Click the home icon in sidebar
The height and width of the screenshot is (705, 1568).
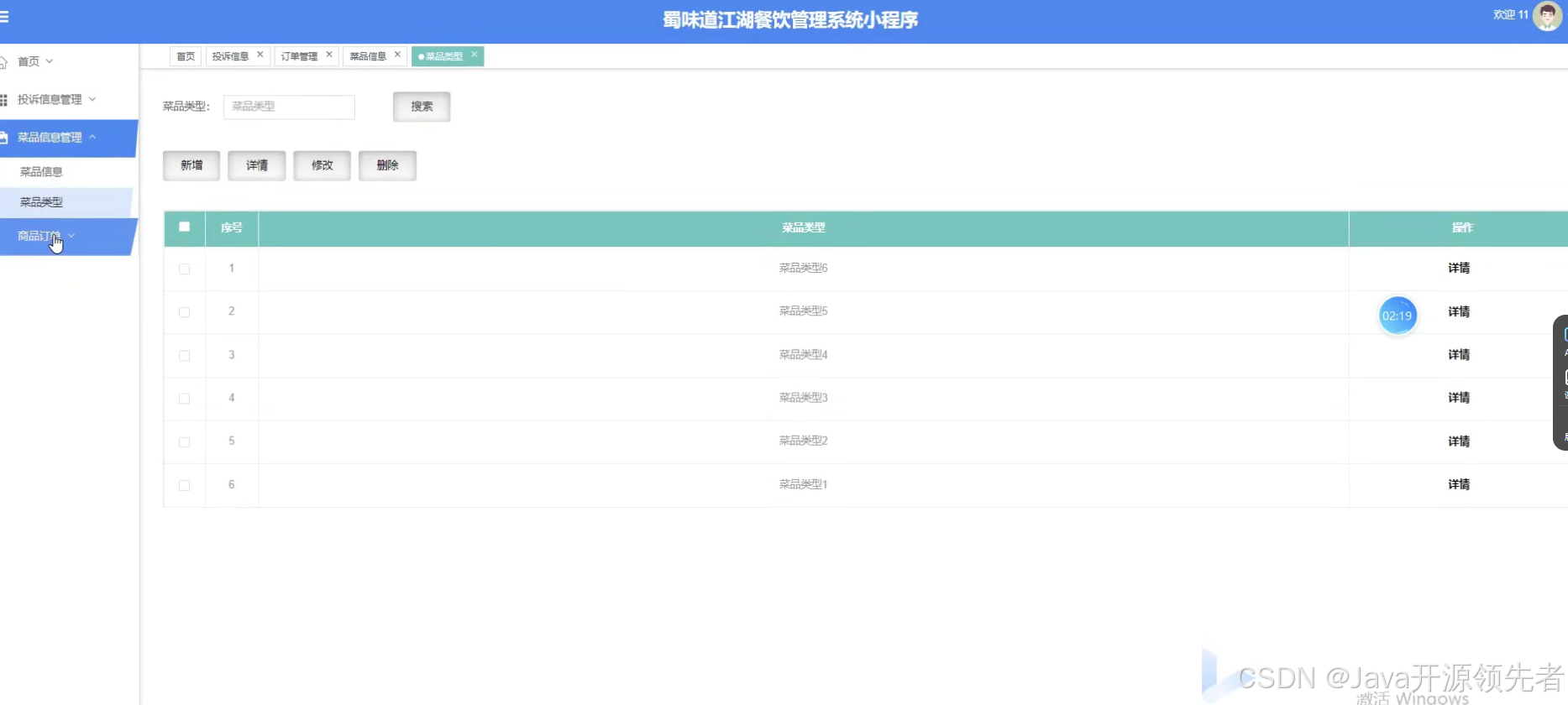tap(3, 62)
